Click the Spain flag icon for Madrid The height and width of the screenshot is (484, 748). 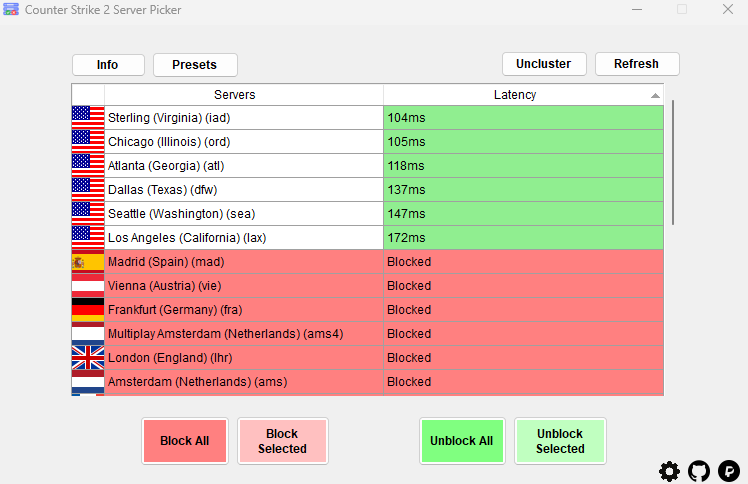click(88, 262)
